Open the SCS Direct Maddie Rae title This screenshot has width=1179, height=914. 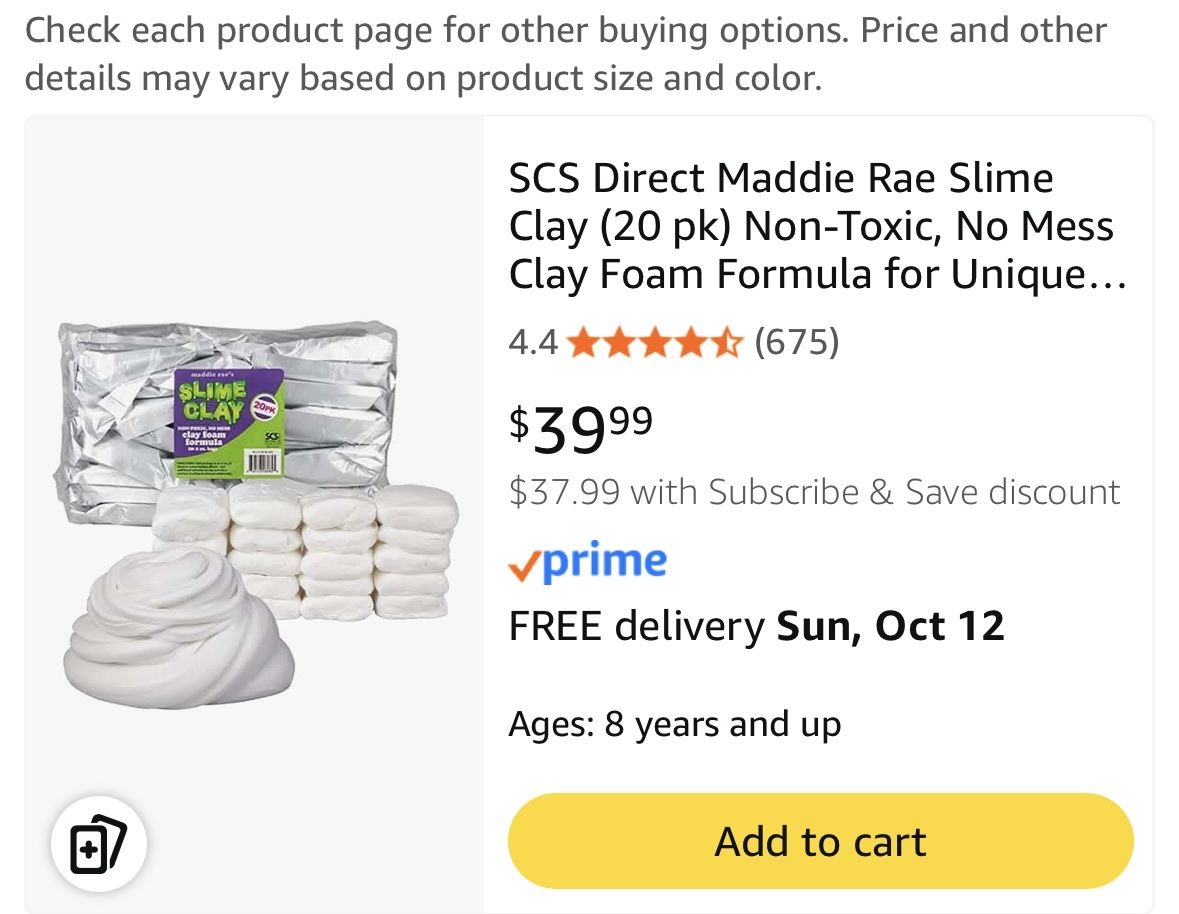tap(817, 226)
